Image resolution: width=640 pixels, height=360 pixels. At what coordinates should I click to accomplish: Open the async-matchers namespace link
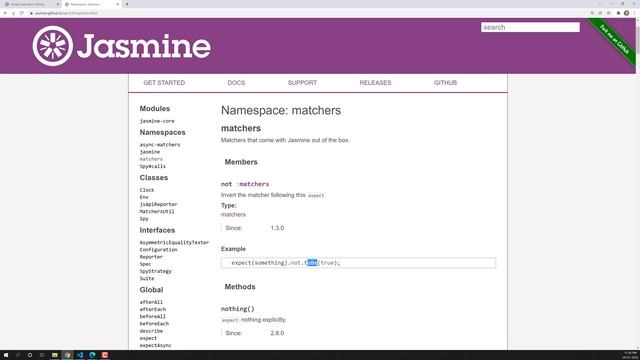160,145
